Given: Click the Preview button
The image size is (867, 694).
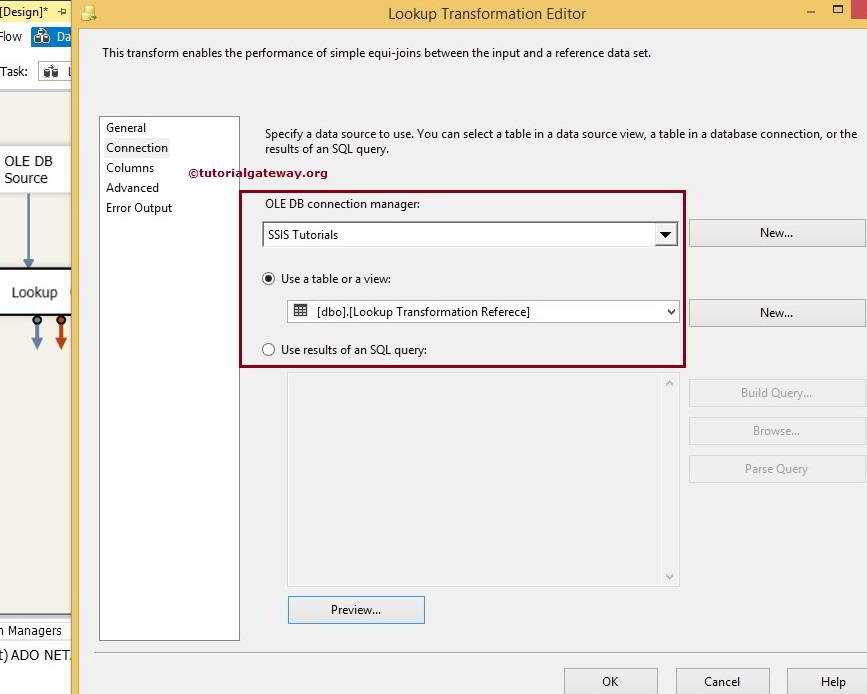Looking at the screenshot, I should (355, 609).
